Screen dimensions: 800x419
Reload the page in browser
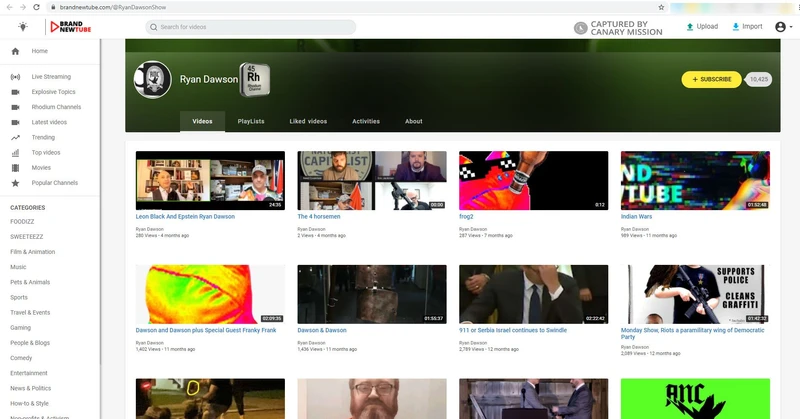(36, 7)
